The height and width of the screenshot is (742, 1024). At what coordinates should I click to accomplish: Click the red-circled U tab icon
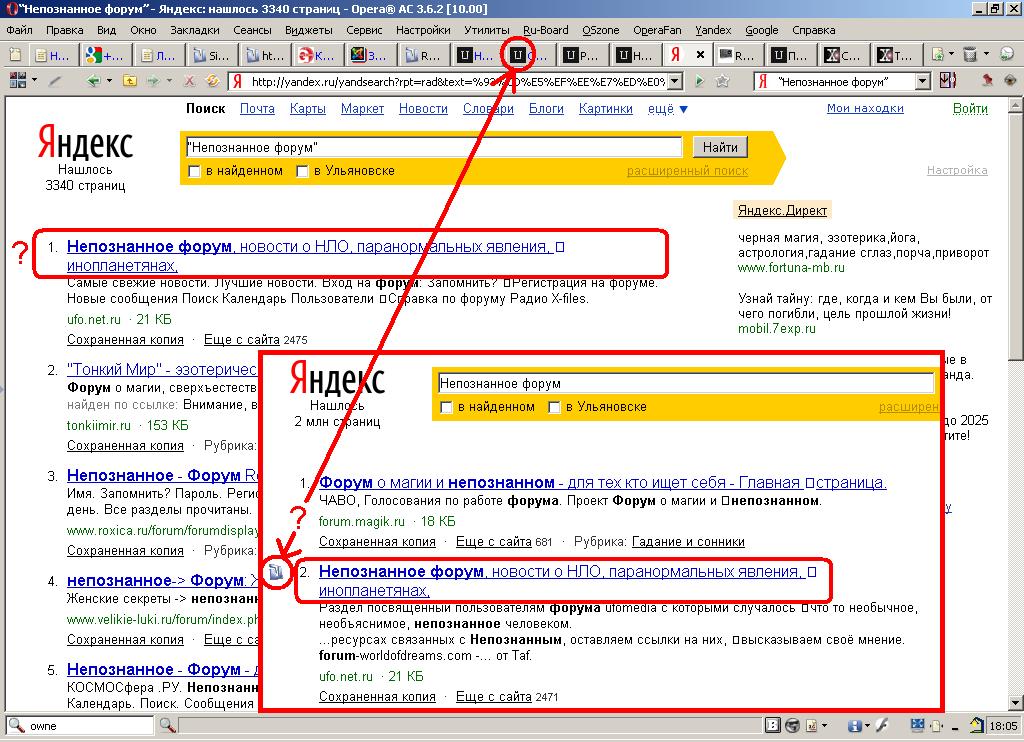(x=517, y=54)
